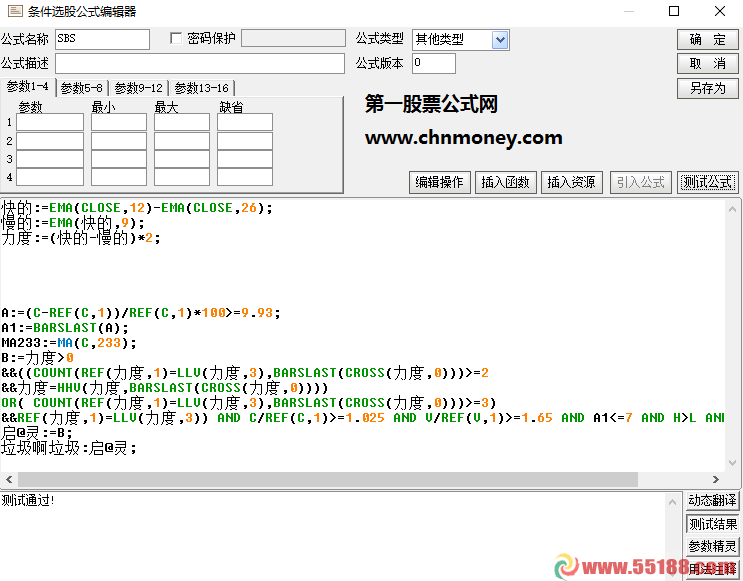Click row 1 参数 name field
Screen dimensions: 743x581
[50, 122]
